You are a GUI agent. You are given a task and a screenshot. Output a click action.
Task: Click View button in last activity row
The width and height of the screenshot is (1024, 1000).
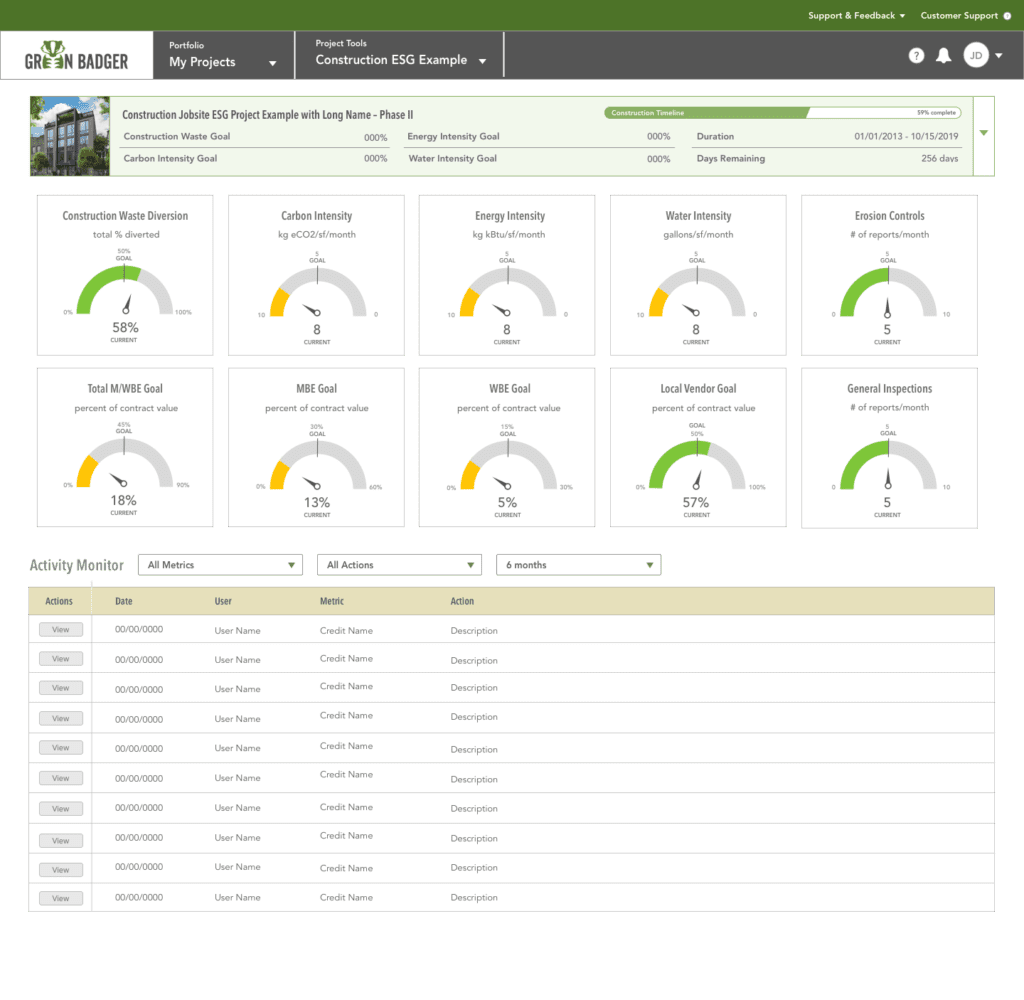61,898
